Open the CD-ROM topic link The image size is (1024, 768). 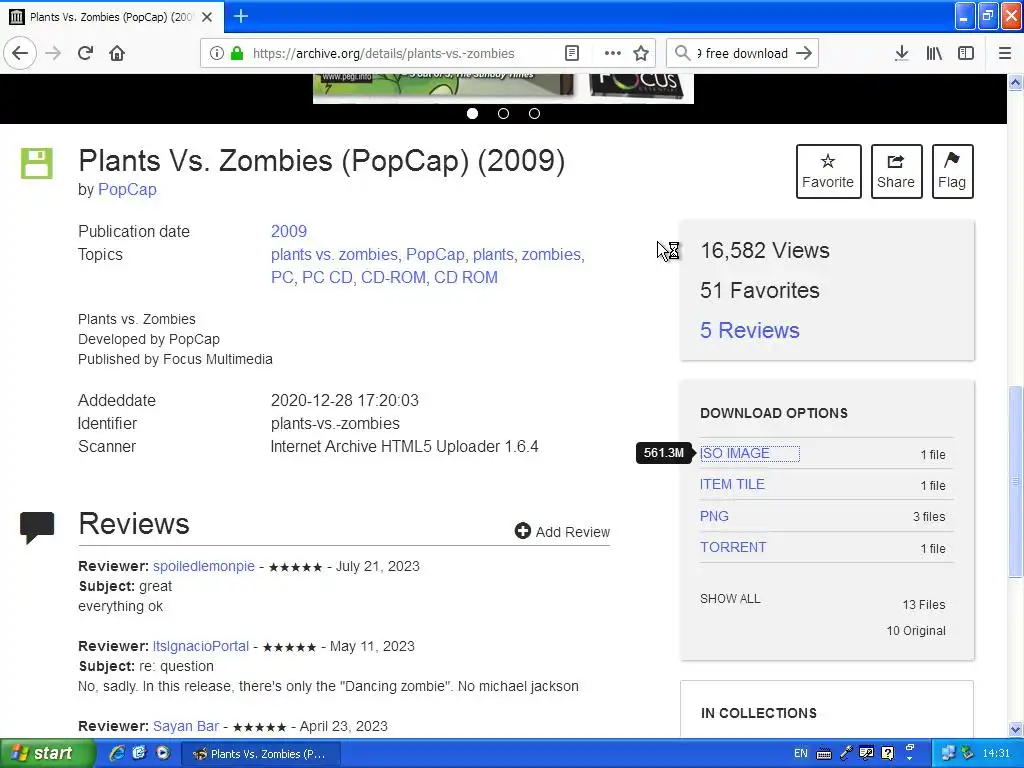click(393, 277)
